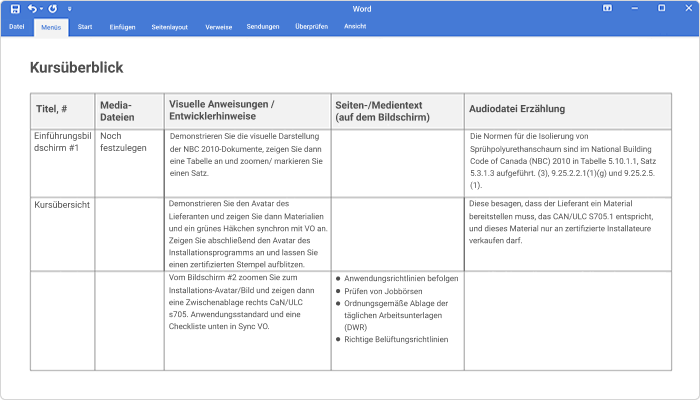Click the 'Audiodatei Erzählung' column header
Screen dimensions: 700x400
click(x=568, y=112)
